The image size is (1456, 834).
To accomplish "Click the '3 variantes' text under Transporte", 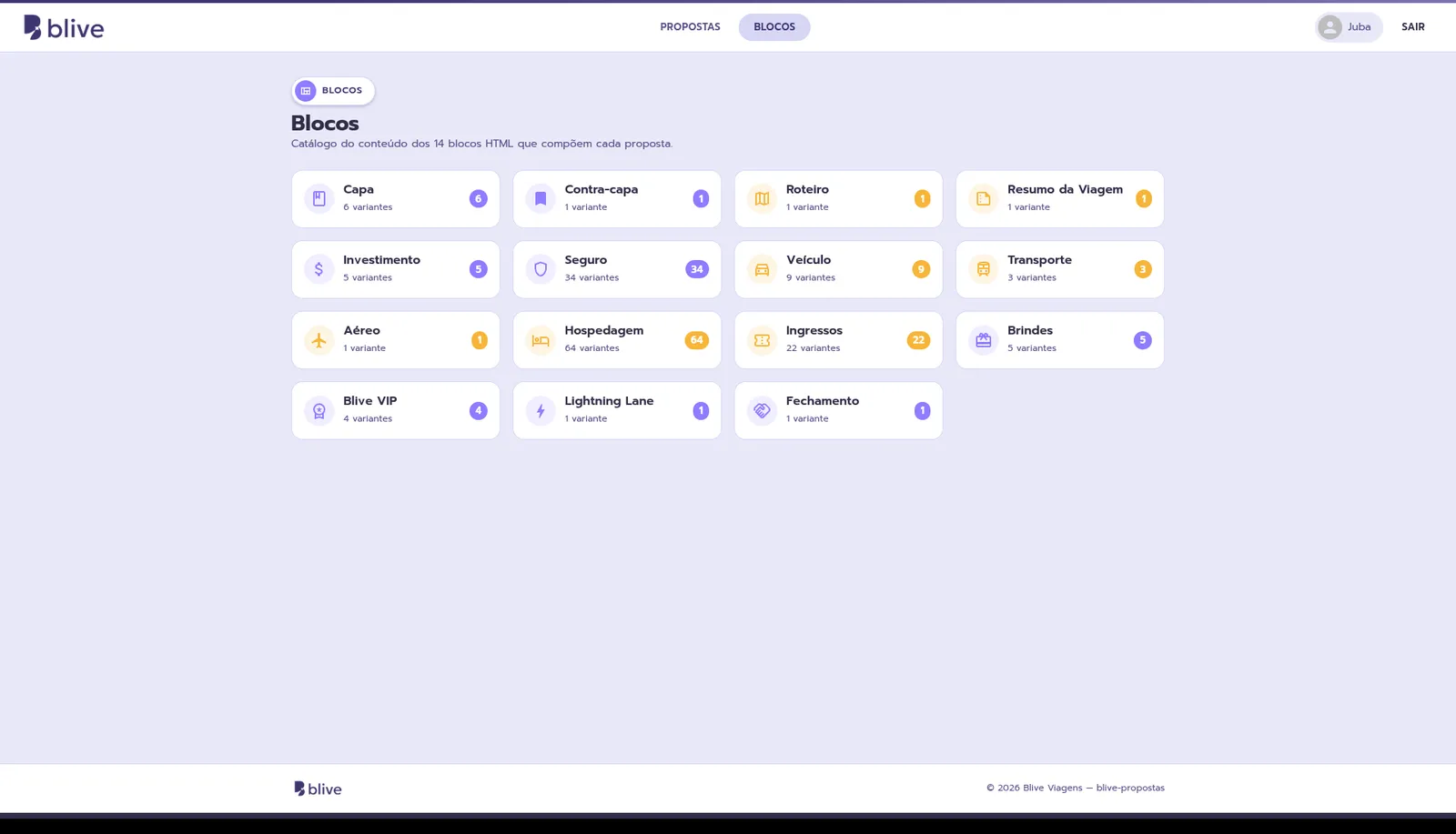I will 1032,278.
